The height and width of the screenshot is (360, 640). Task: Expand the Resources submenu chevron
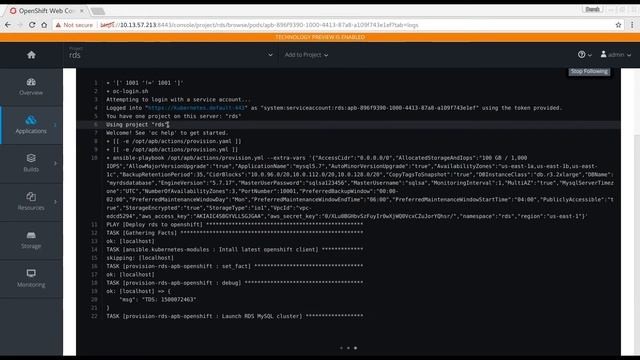tap(55, 202)
